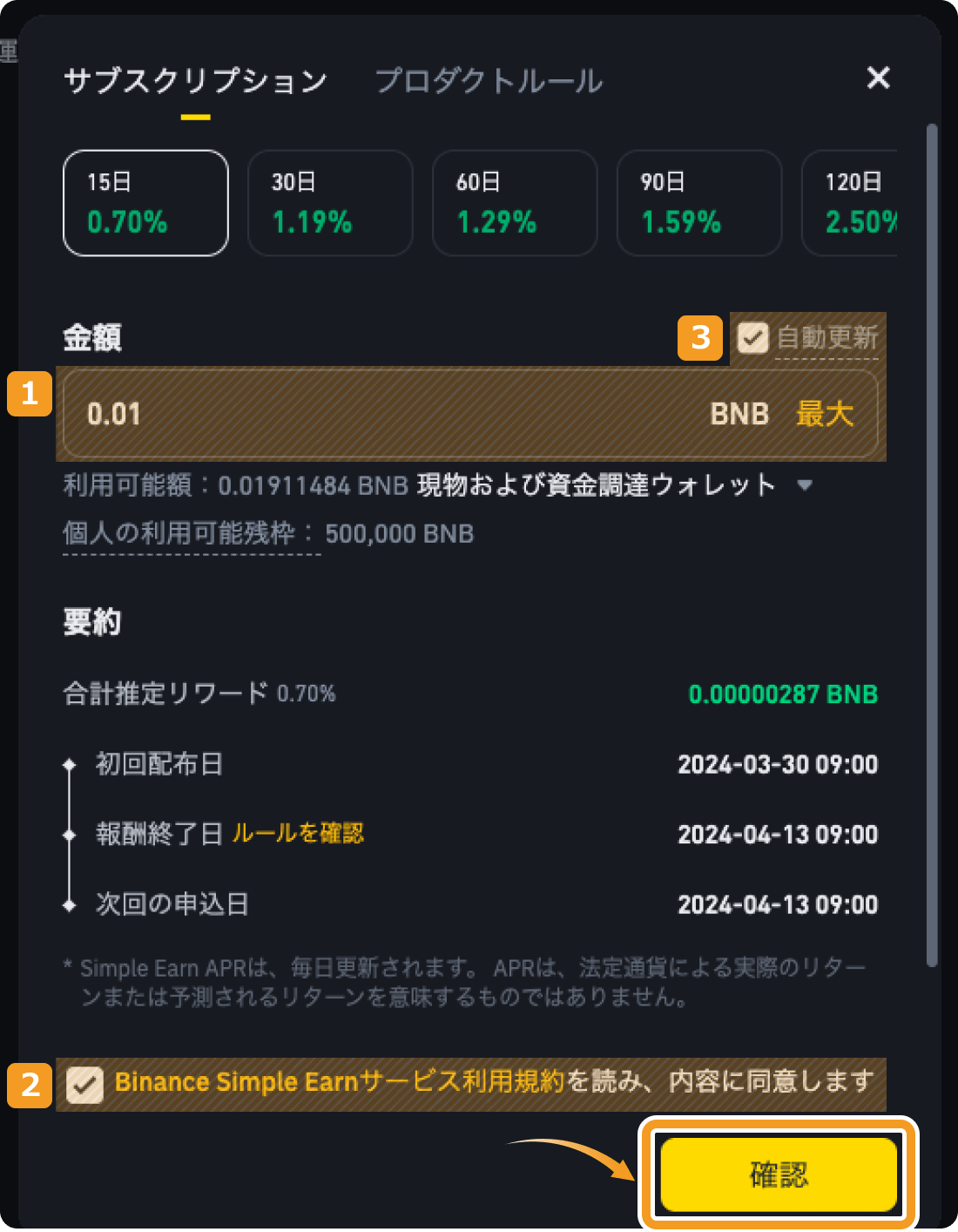Screen dimensions: 958x1232
Task: Click the amount input showing 0.01
Action: 348,415
